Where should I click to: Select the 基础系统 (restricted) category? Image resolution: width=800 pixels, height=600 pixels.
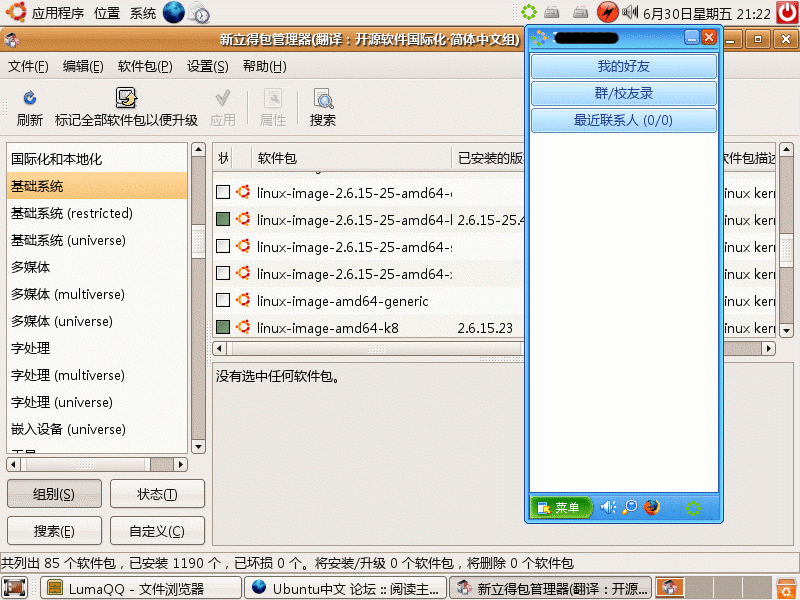click(97, 213)
